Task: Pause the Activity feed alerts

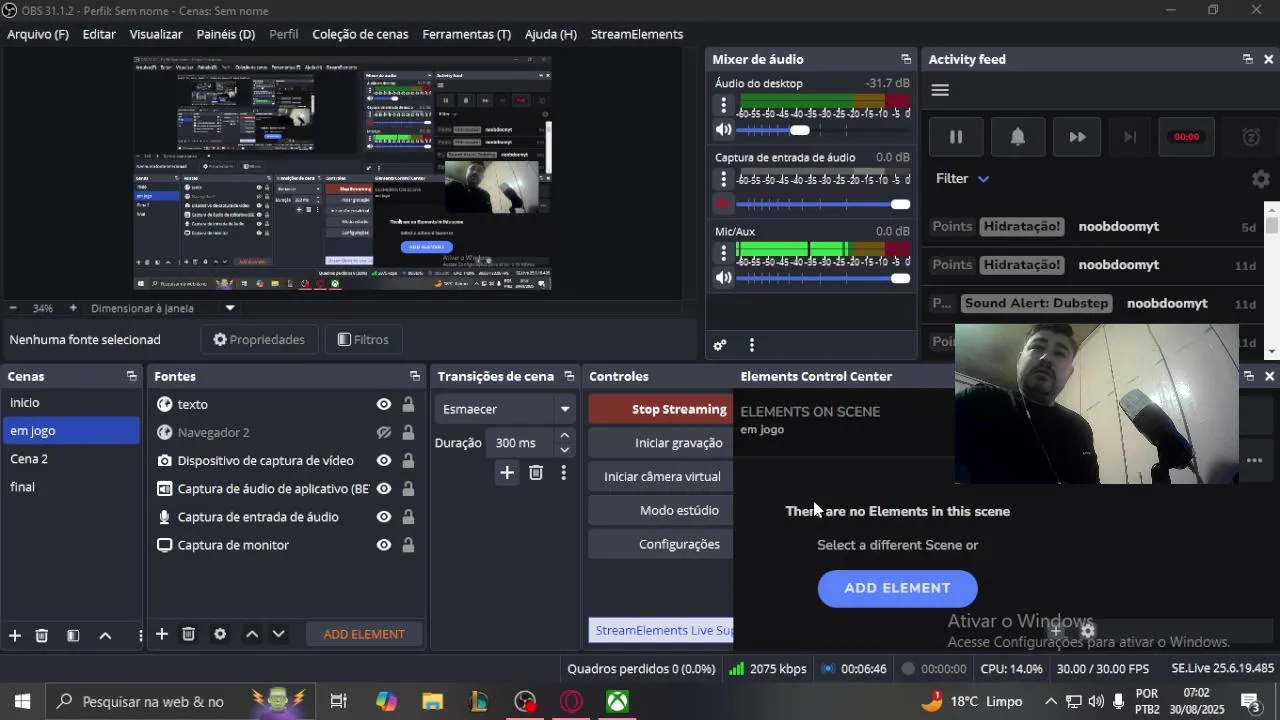Action: pyautogui.click(x=956, y=137)
